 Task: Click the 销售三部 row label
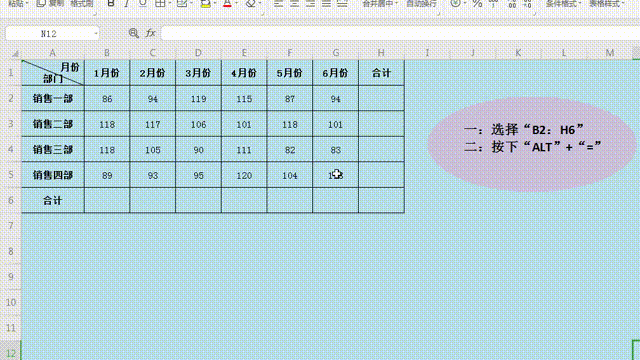53,149
